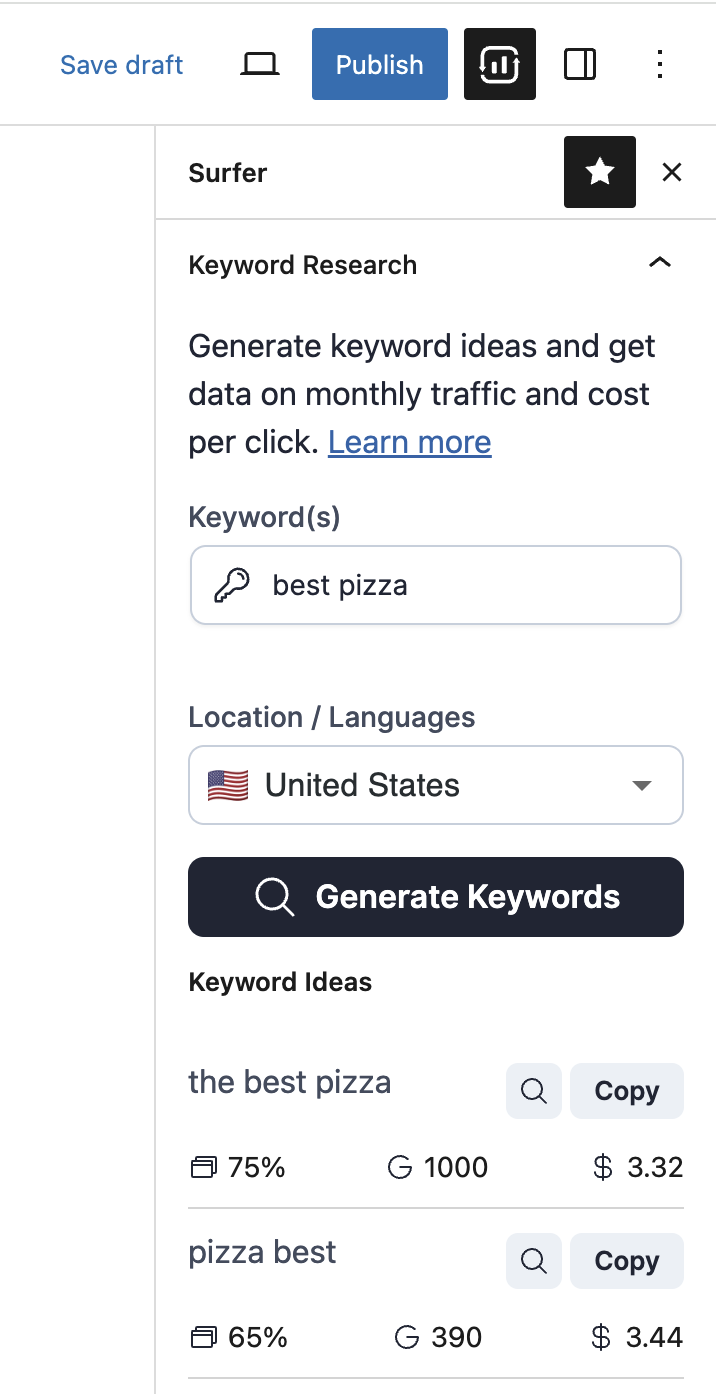The height and width of the screenshot is (1394, 716).
Task: Close the Surfer panel
Action: click(672, 172)
